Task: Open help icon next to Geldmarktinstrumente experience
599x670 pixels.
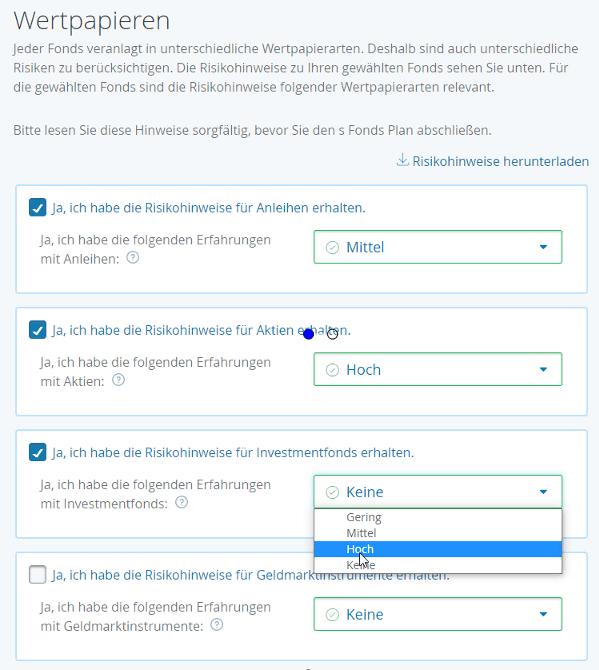Action: pos(217,625)
